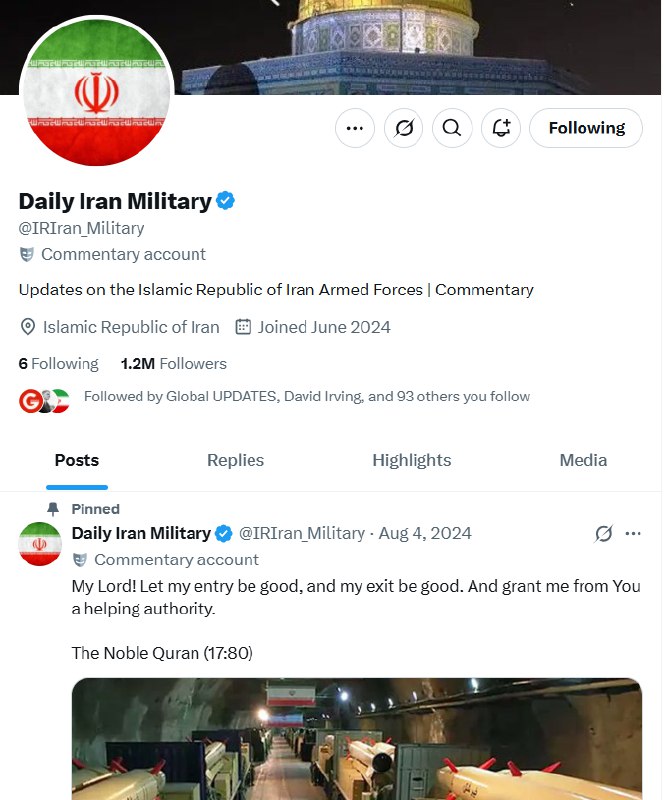Select the Media tab

pos(583,460)
